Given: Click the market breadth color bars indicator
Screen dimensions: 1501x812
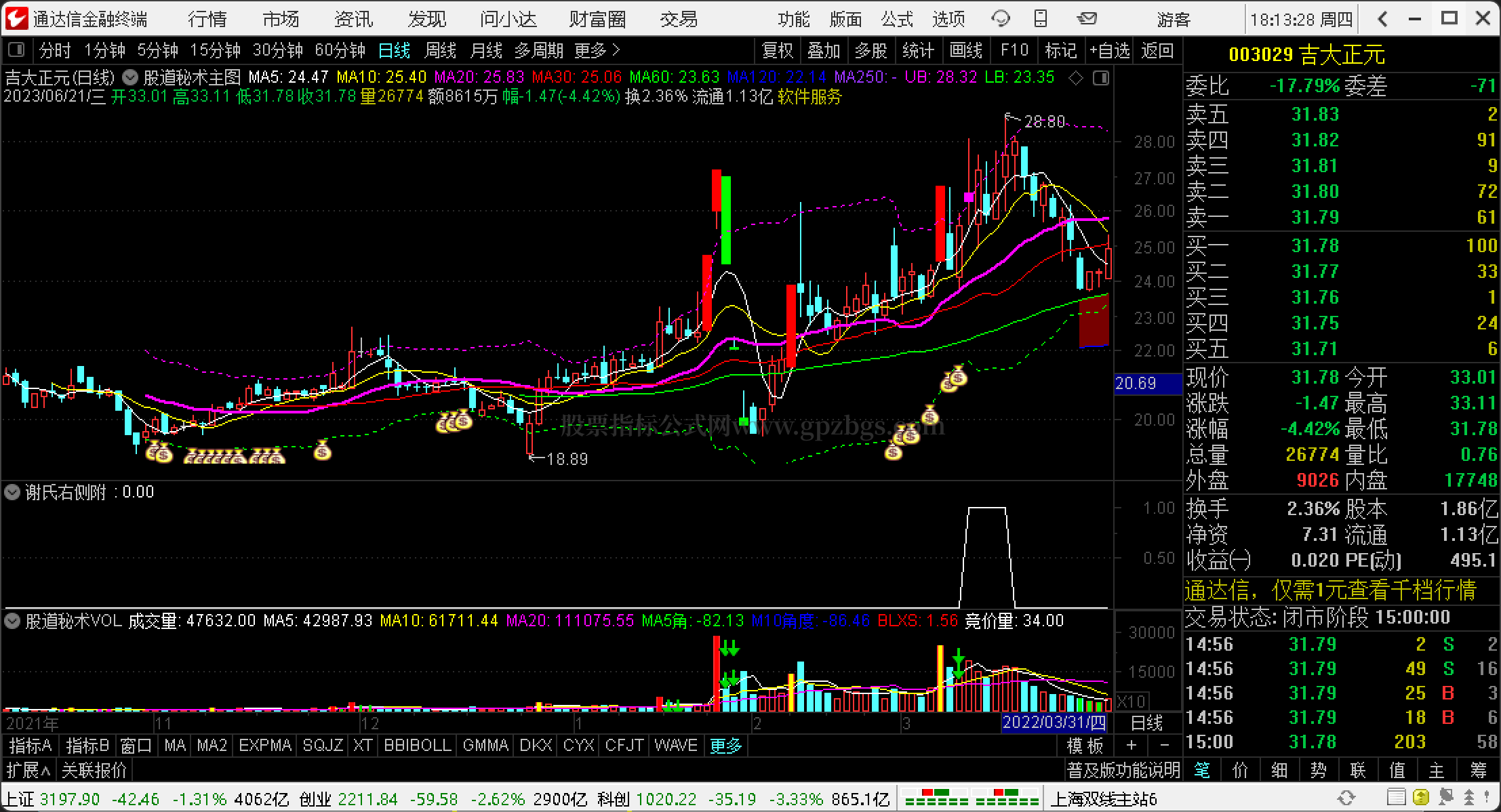Looking at the screenshot, I should [x=970, y=798].
